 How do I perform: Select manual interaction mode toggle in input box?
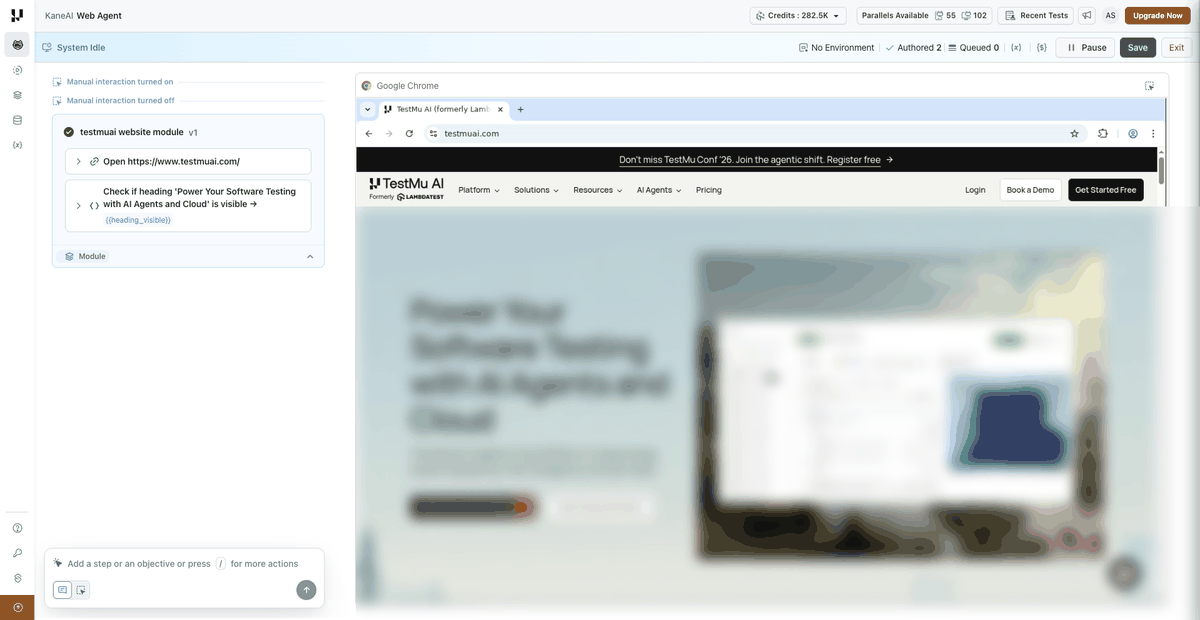pyautogui.click(x=81, y=590)
